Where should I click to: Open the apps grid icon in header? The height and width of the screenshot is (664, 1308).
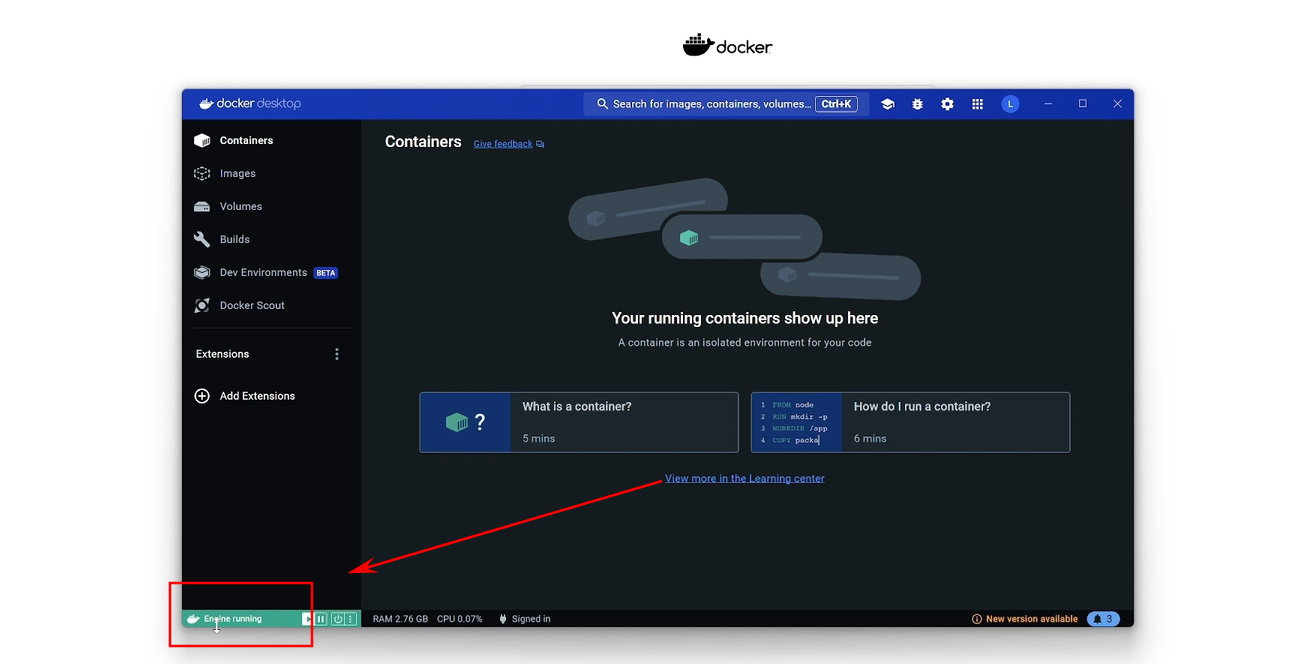click(x=978, y=104)
